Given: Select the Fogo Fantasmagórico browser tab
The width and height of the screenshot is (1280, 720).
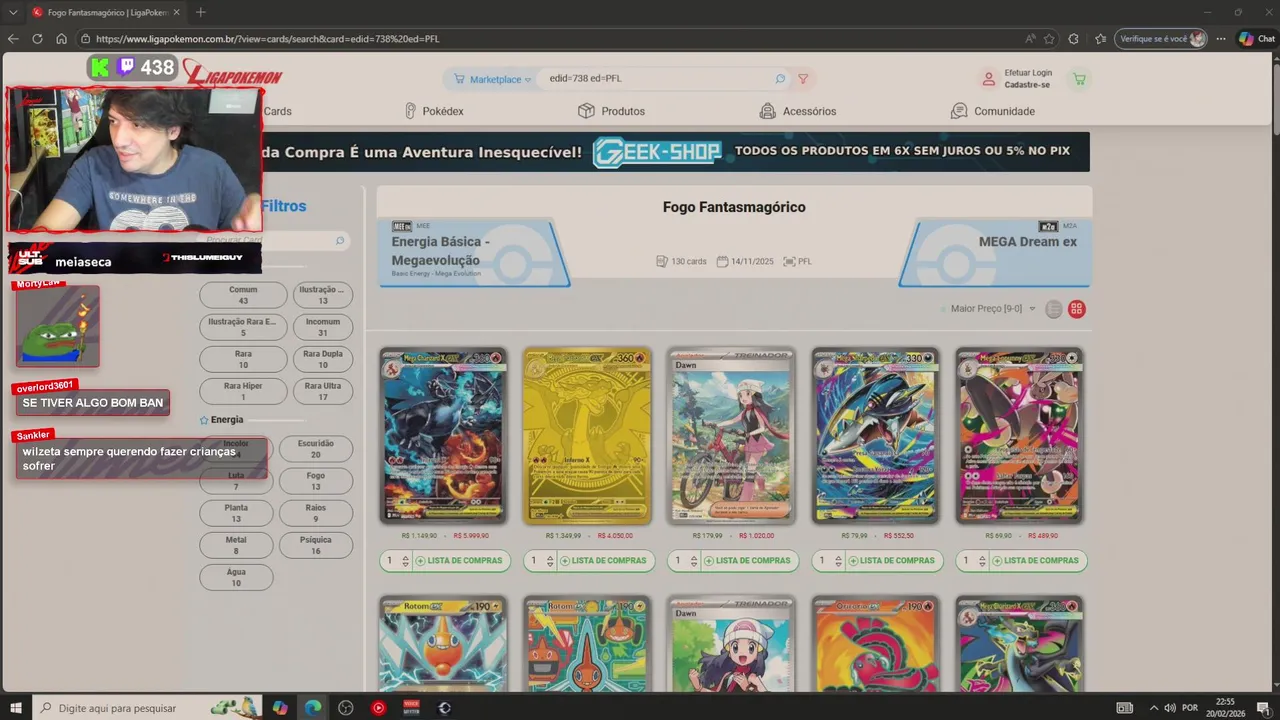Looking at the screenshot, I should click(x=105, y=12).
